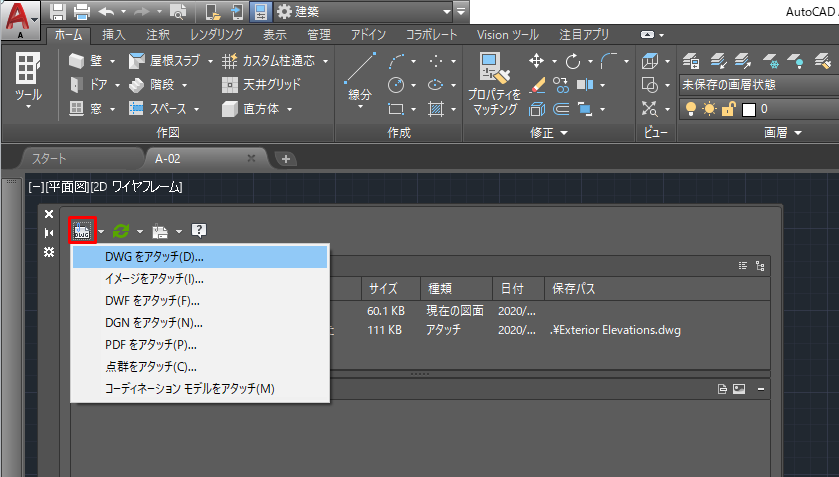Expand the 直方体 dropdown arrow
Image resolution: width=839 pixels, height=477 pixels.
point(289,109)
